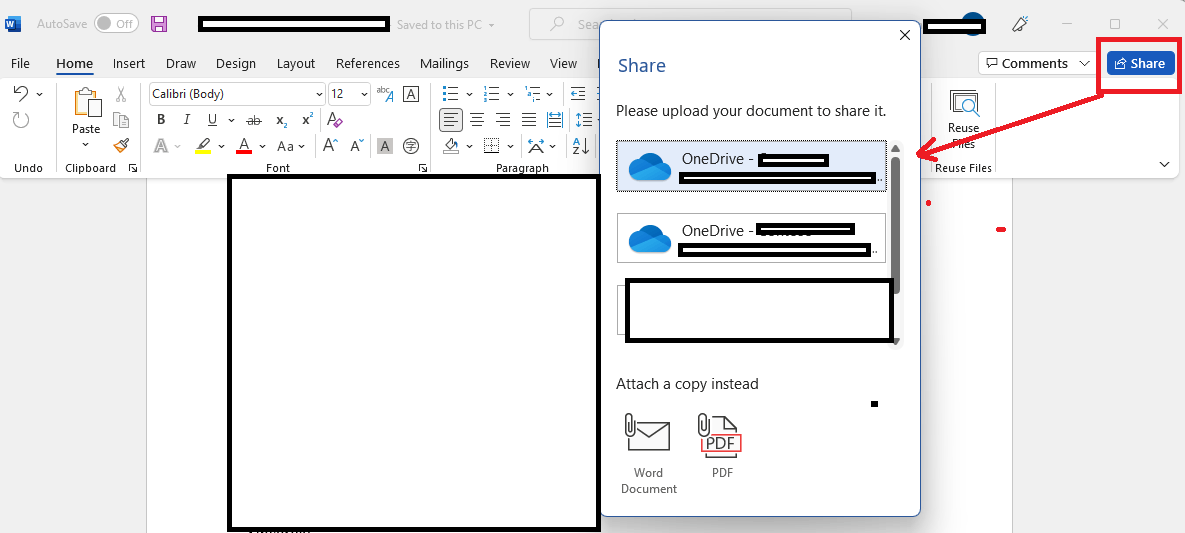Viewport: 1185px width, 533px height.
Task: Toggle Underline formatting
Action: (x=212, y=119)
